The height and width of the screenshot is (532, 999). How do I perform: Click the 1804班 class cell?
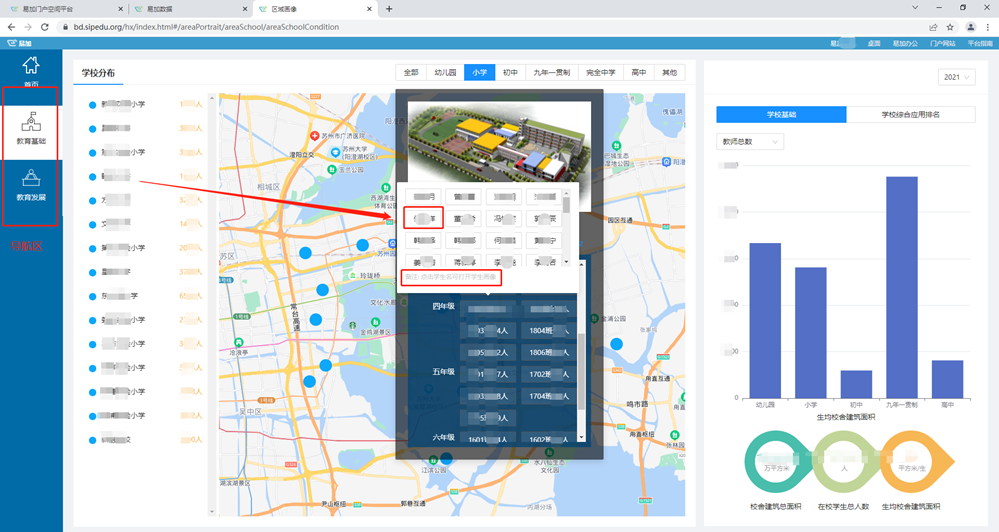click(549, 331)
